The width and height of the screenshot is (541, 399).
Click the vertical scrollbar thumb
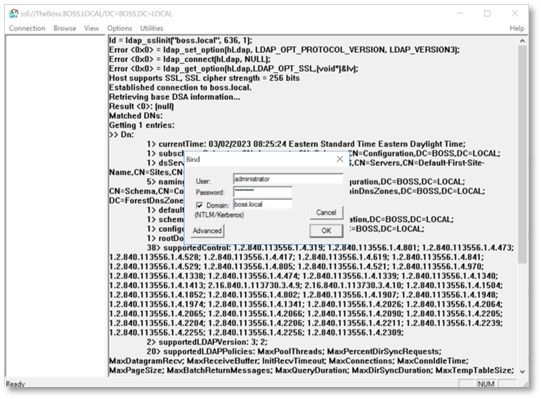(522, 154)
